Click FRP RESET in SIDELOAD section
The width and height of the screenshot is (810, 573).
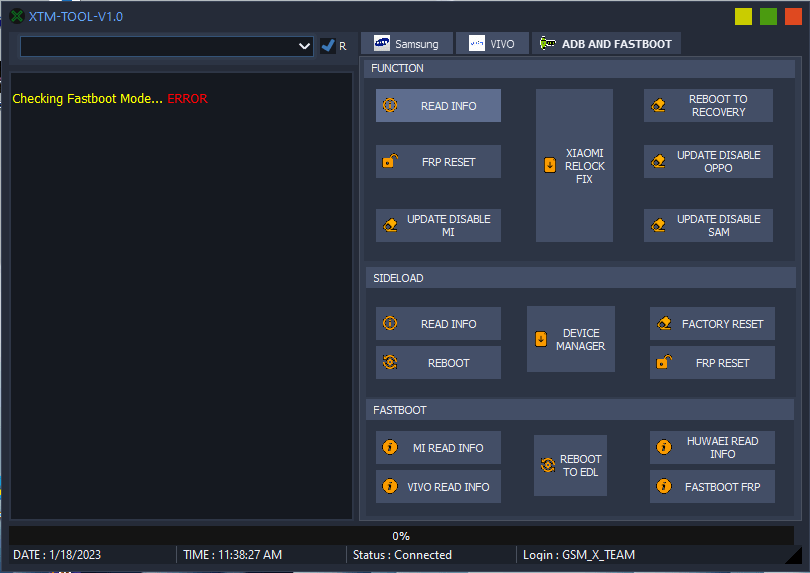(712, 363)
